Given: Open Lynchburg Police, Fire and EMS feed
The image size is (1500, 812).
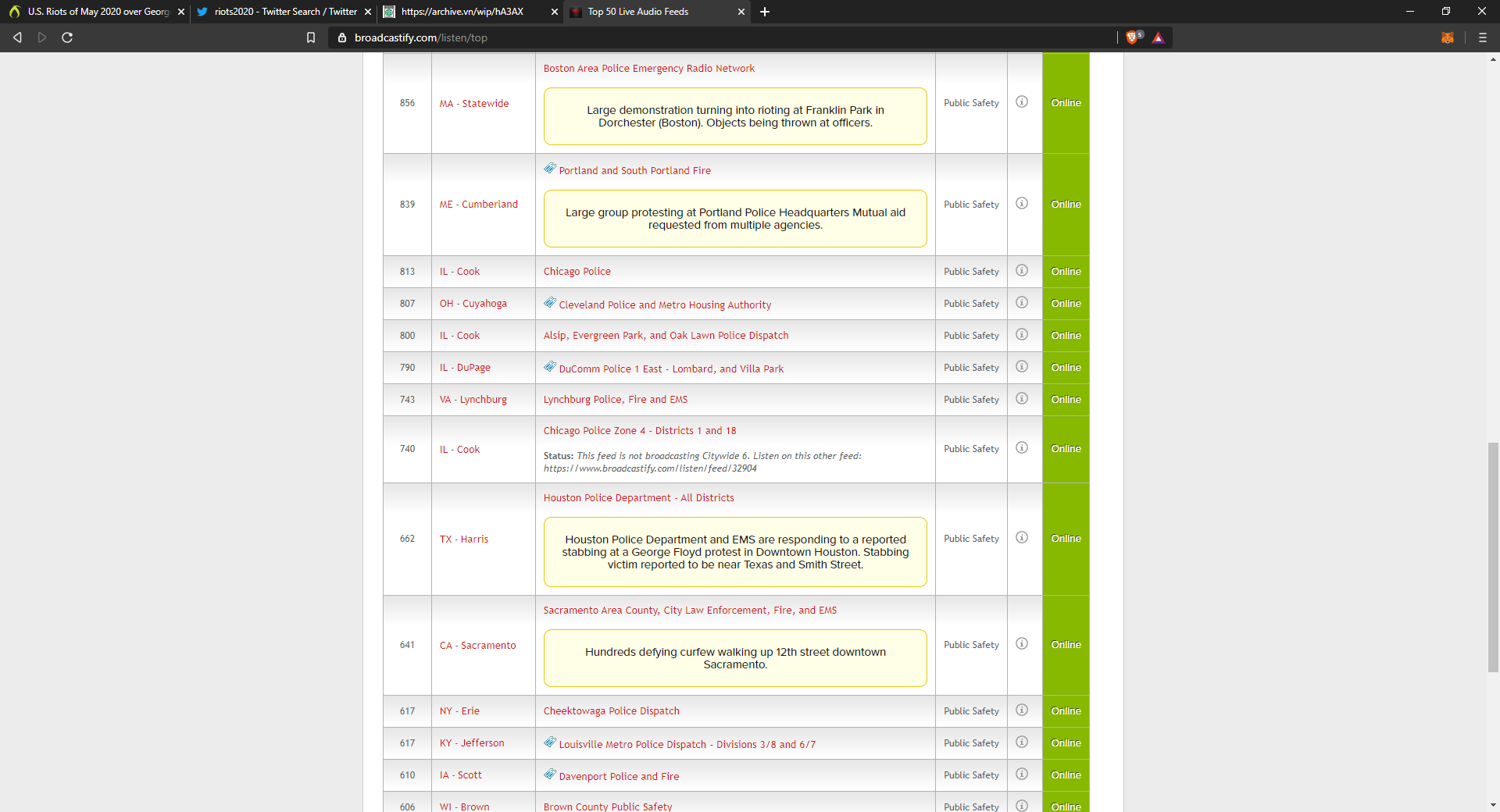Looking at the screenshot, I should coord(616,400).
